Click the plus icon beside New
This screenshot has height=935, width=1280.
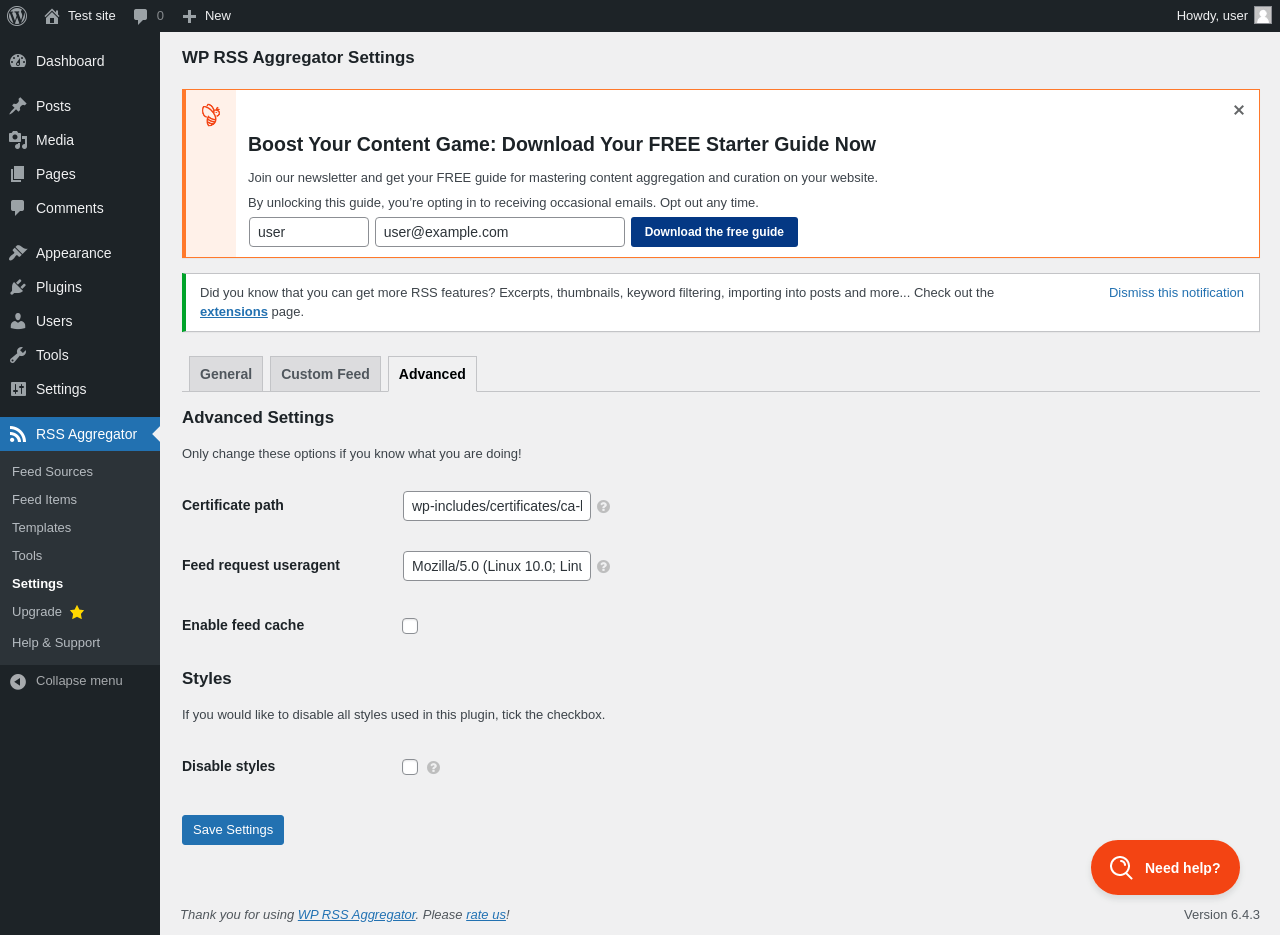189,16
